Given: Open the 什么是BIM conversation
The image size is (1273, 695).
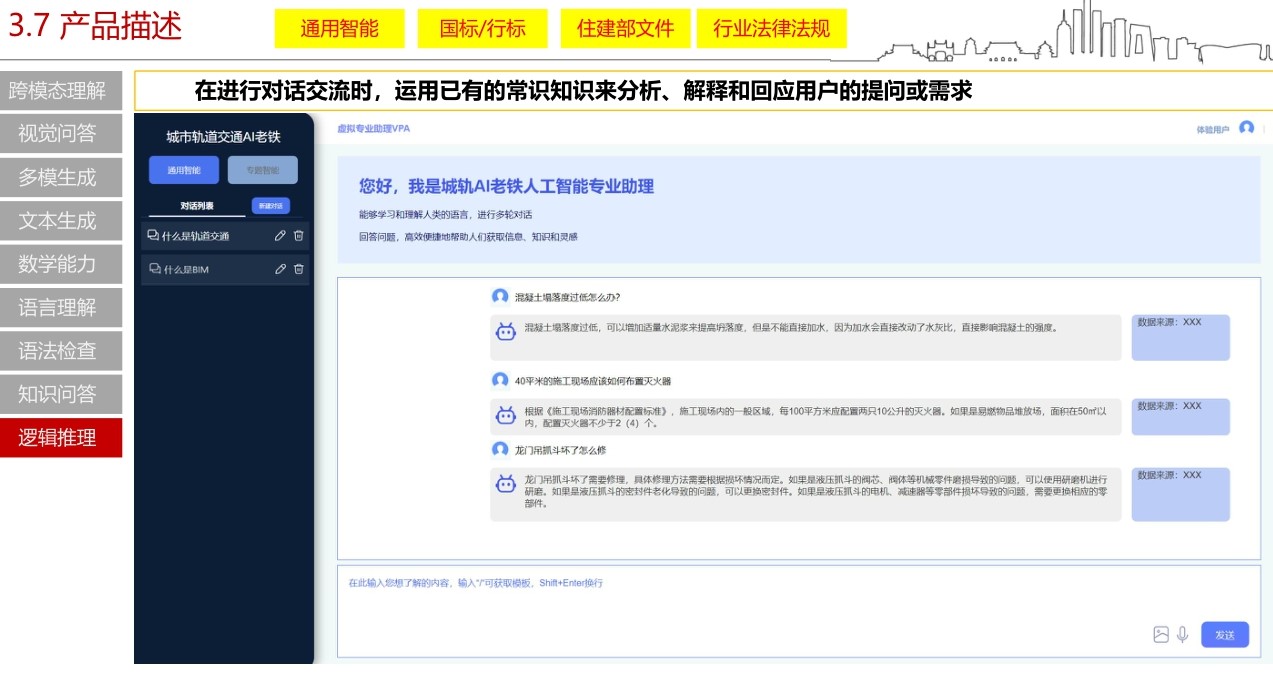Looking at the screenshot, I should [225, 269].
